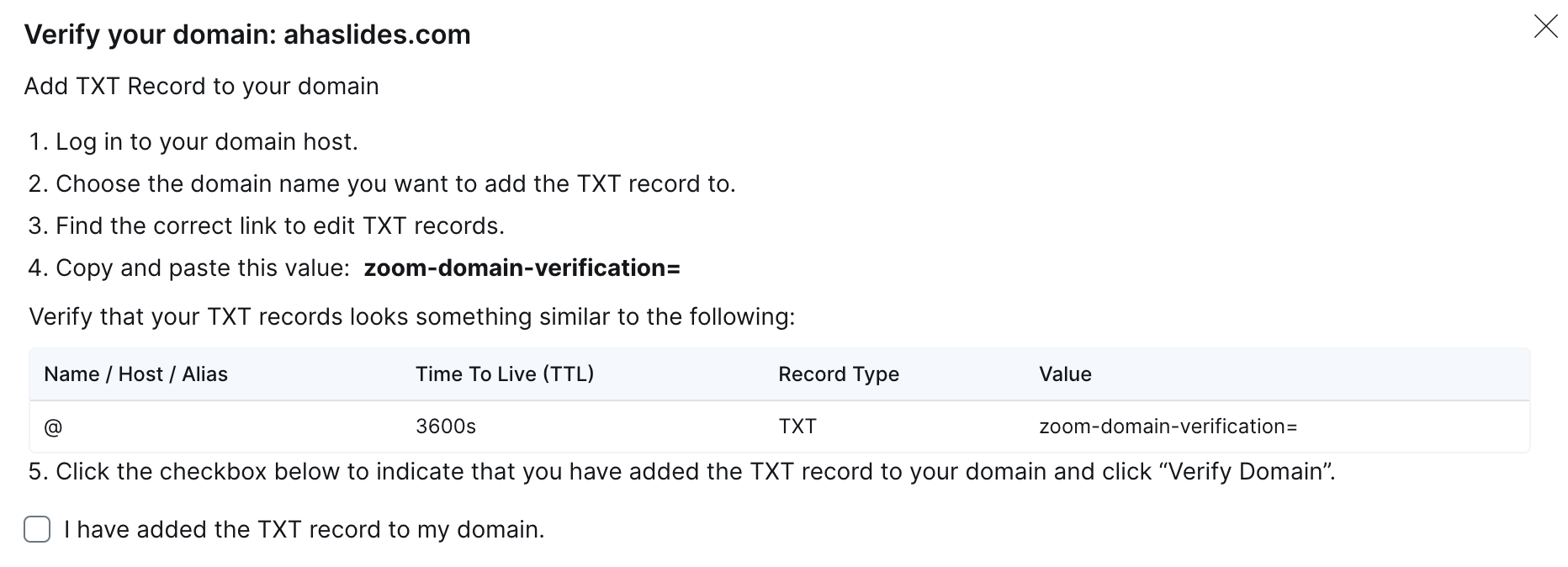The width and height of the screenshot is (1568, 567).
Task: Click the 'Add TXT Record to your domain' subtitle
Action: pyautogui.click(x=201, y=86)
